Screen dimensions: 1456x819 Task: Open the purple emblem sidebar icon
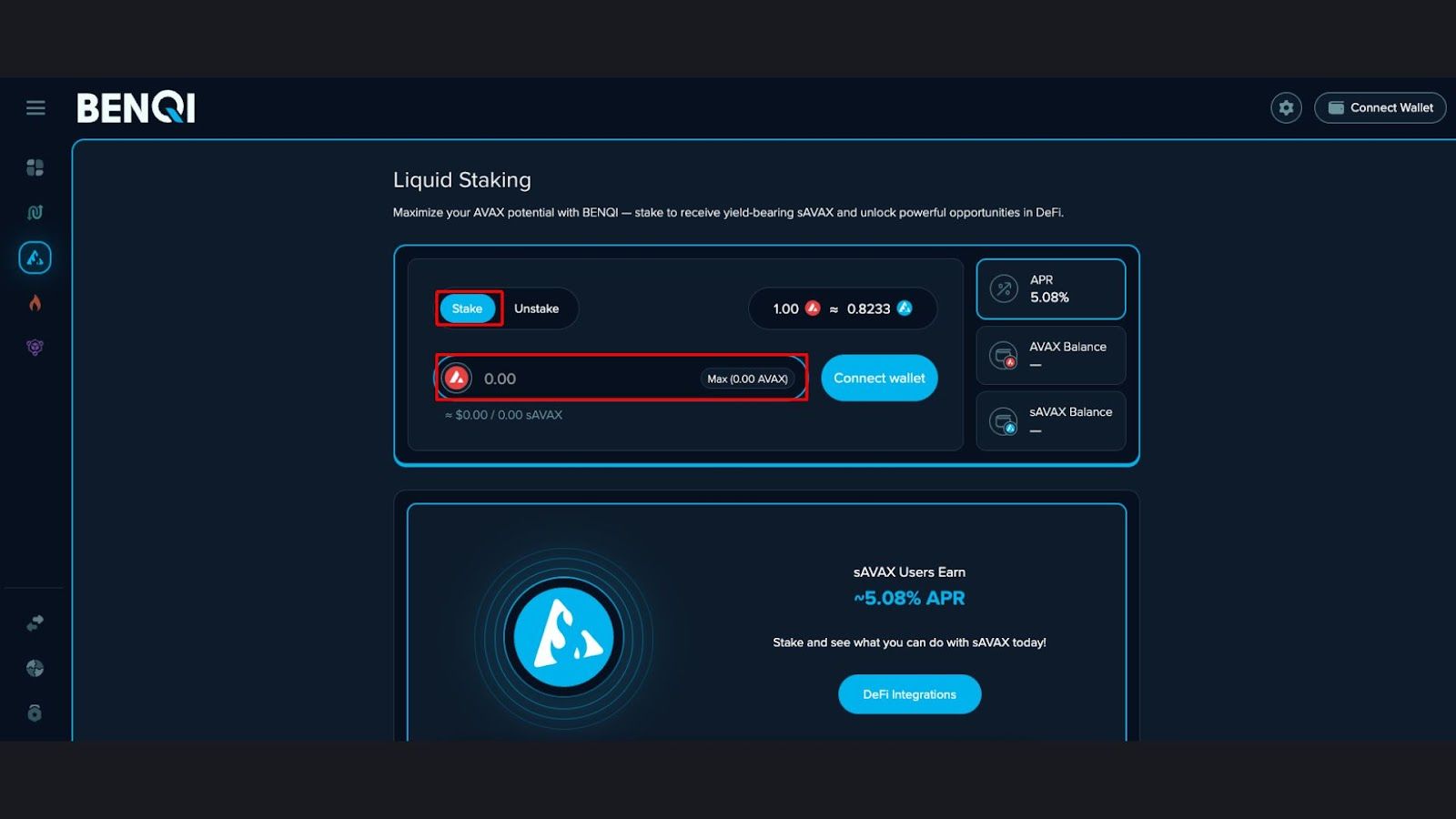tap(35, 347)
